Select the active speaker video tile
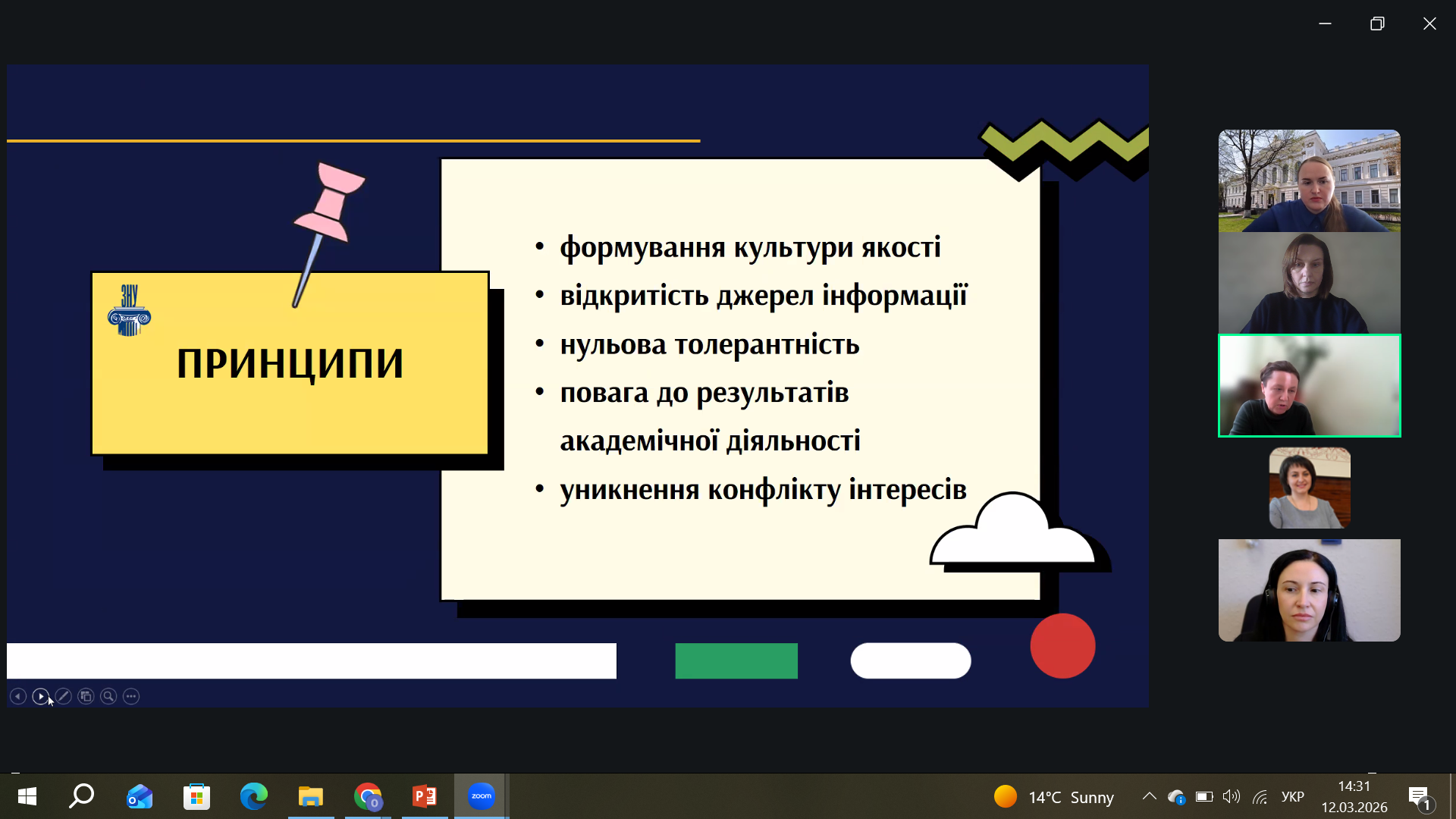The image size is (1456, 819). [1309, 386]
